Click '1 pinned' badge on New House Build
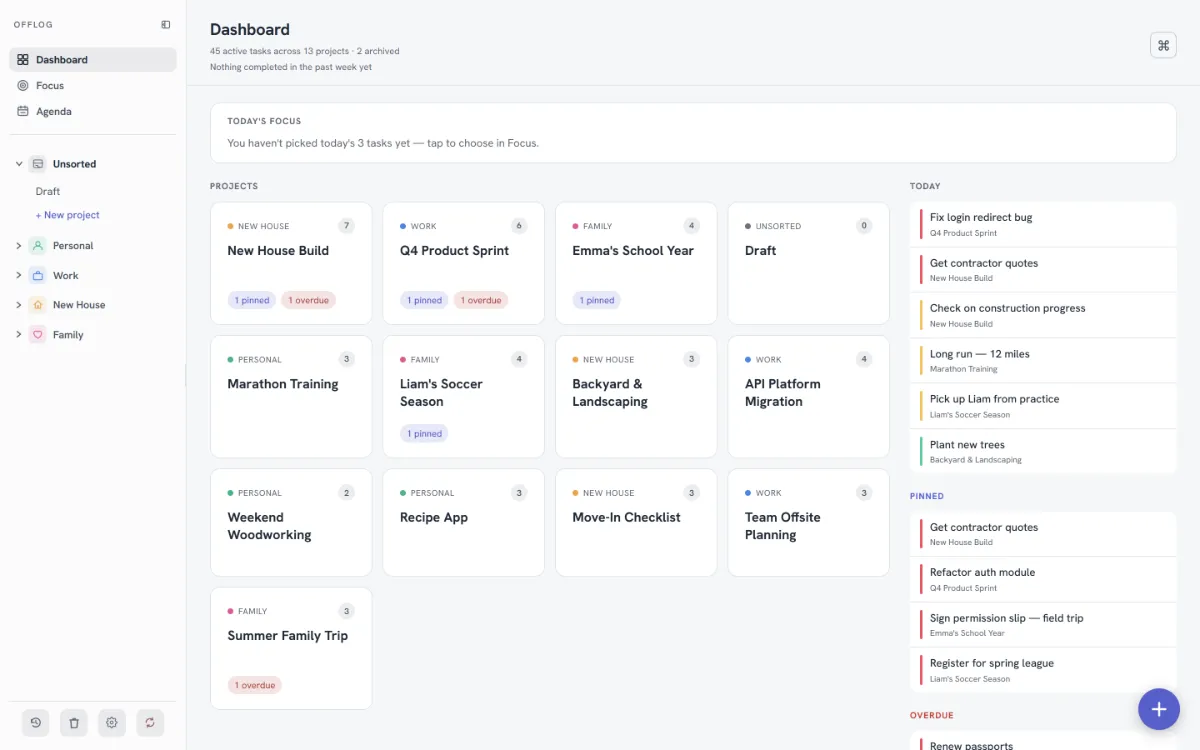1200x750 pixels. point(252,300)
